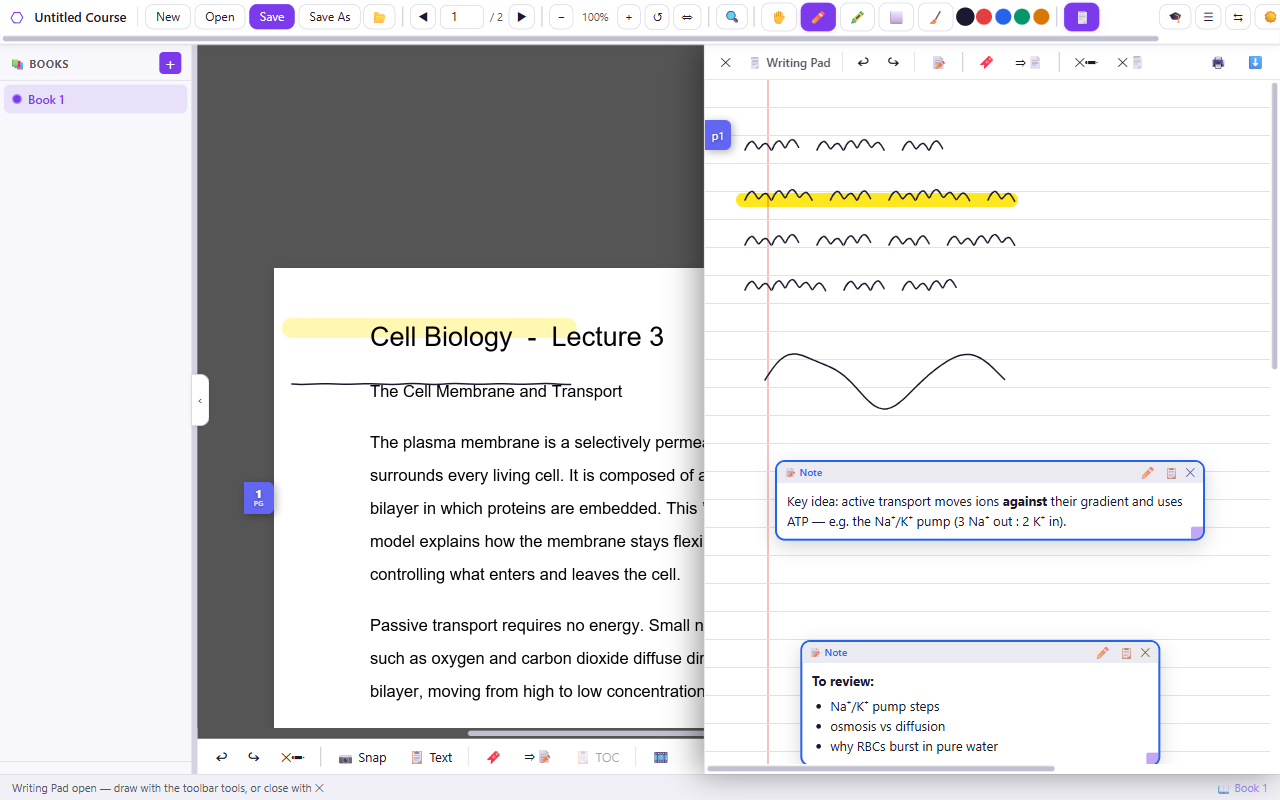1280x800 pixels.
Task: Send page to pad arrow in bottom toolbar
Action: [x=537, y=757]
